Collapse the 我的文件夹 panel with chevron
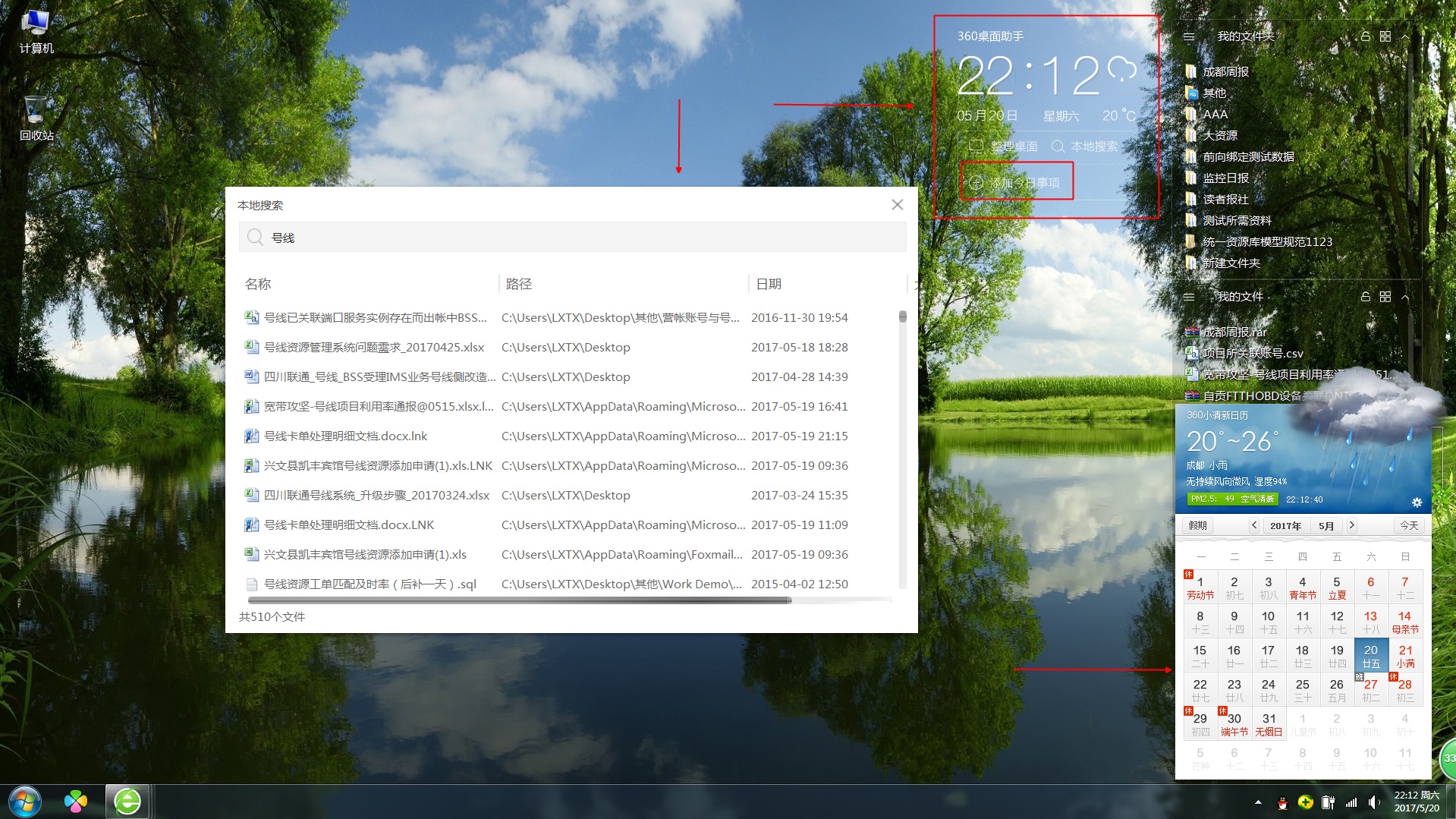The height and width of the screenshot is (819, 1456). (x=1404, y=36)
